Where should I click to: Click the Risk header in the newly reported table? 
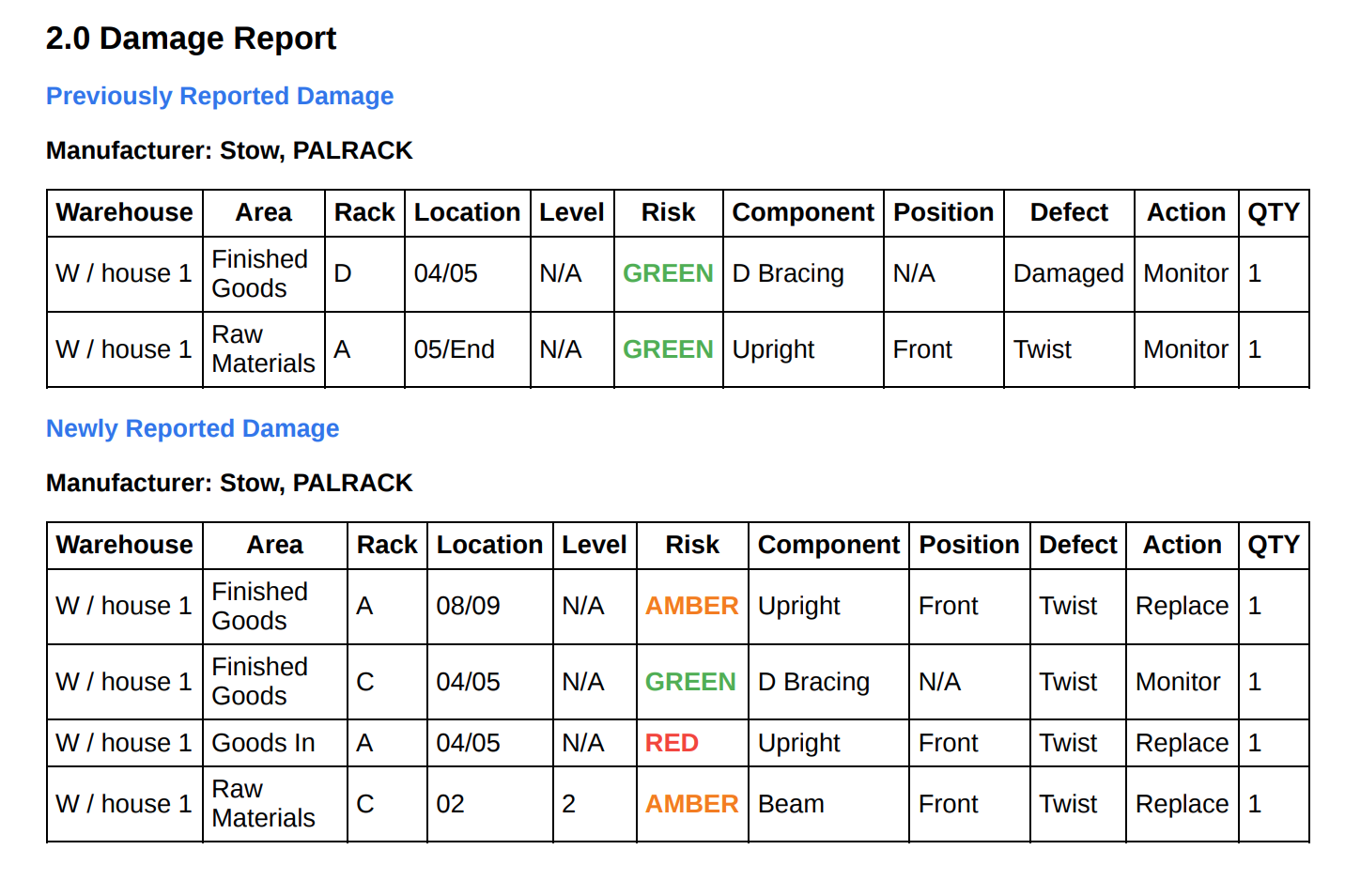tap(692, 545)
